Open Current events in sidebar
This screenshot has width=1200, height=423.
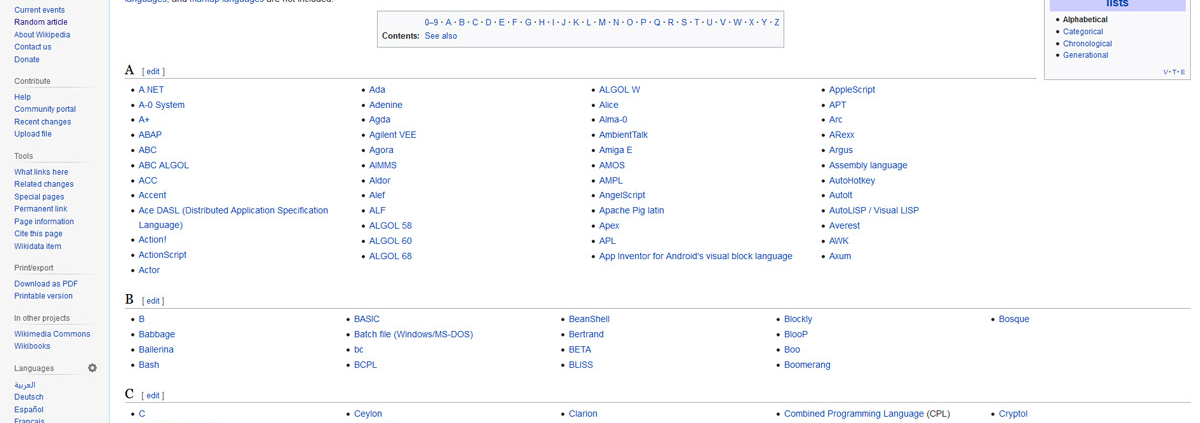tap(39, 10)
